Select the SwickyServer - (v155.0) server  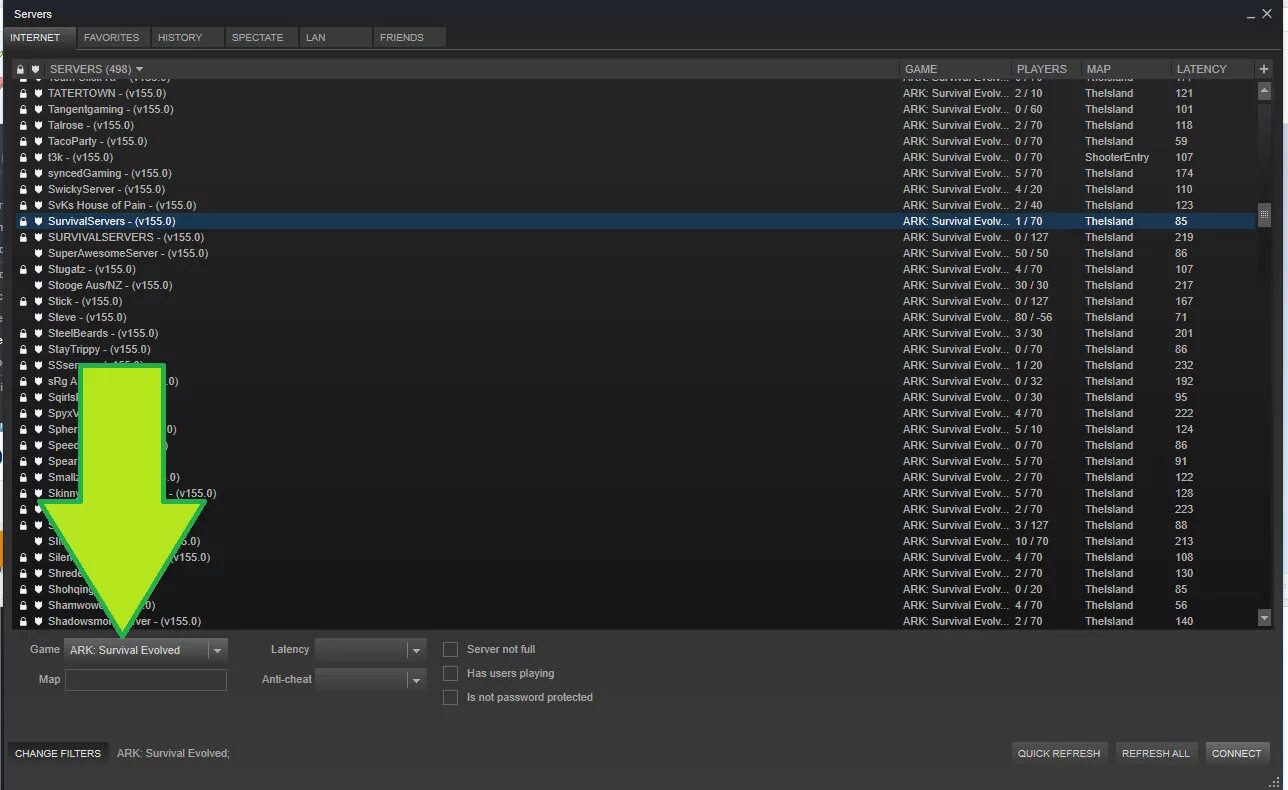pyautogui.click(x=634, y=189)
